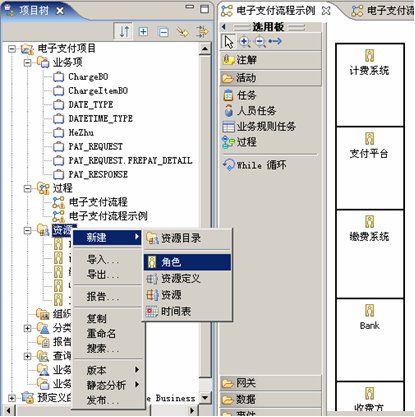
Task: Expand the 分类 folder node
Action: pyautogui.click(x=28, y=328)
